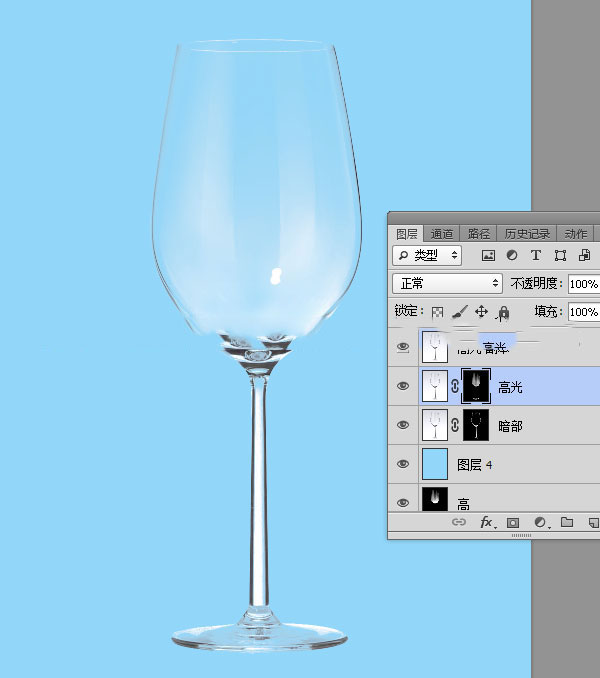Select the 图层 4 layer name
Viewport: 600px width, 678px height.
coord(475,465)
